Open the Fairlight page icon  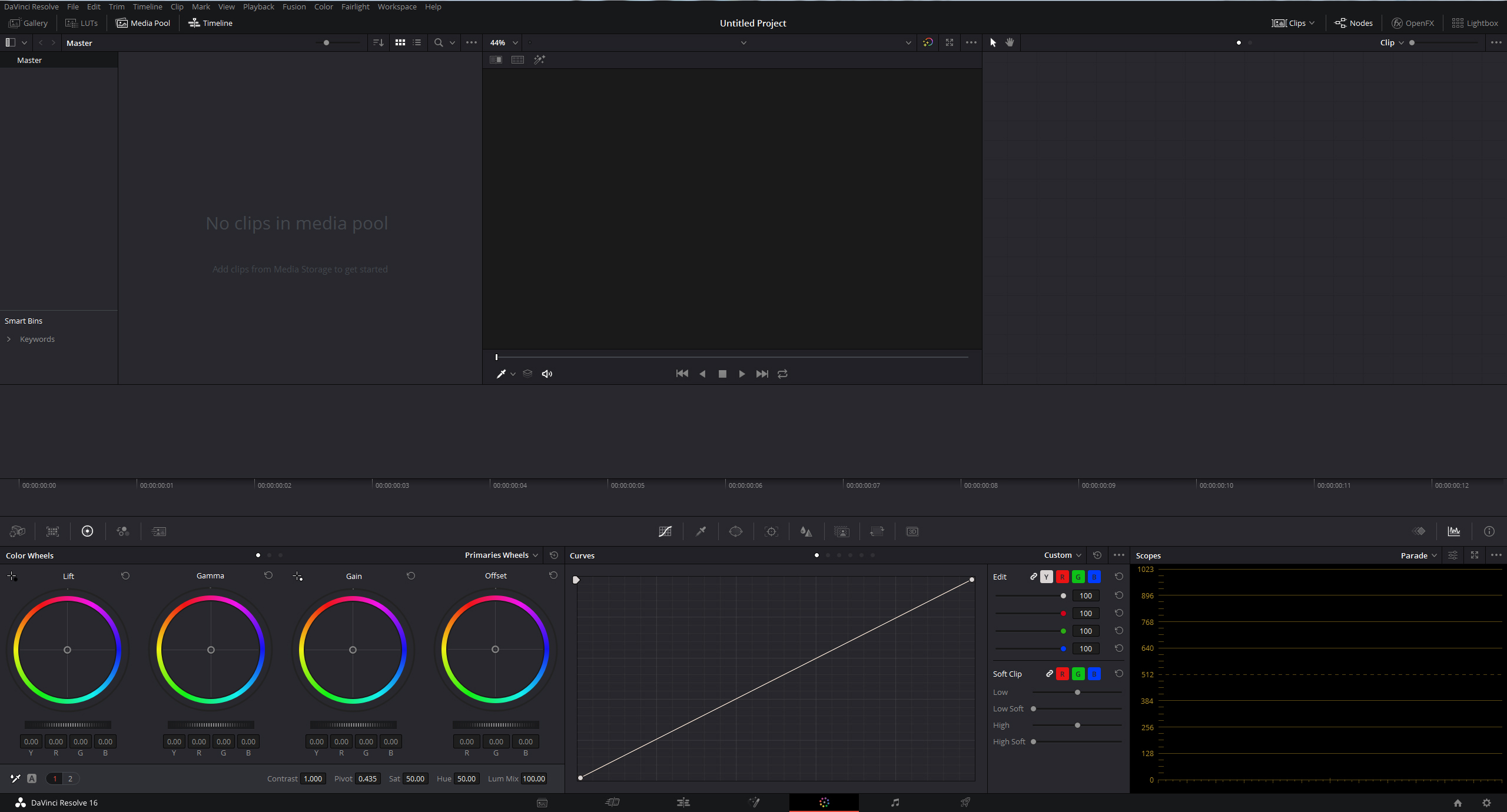(x=895, y=802)
